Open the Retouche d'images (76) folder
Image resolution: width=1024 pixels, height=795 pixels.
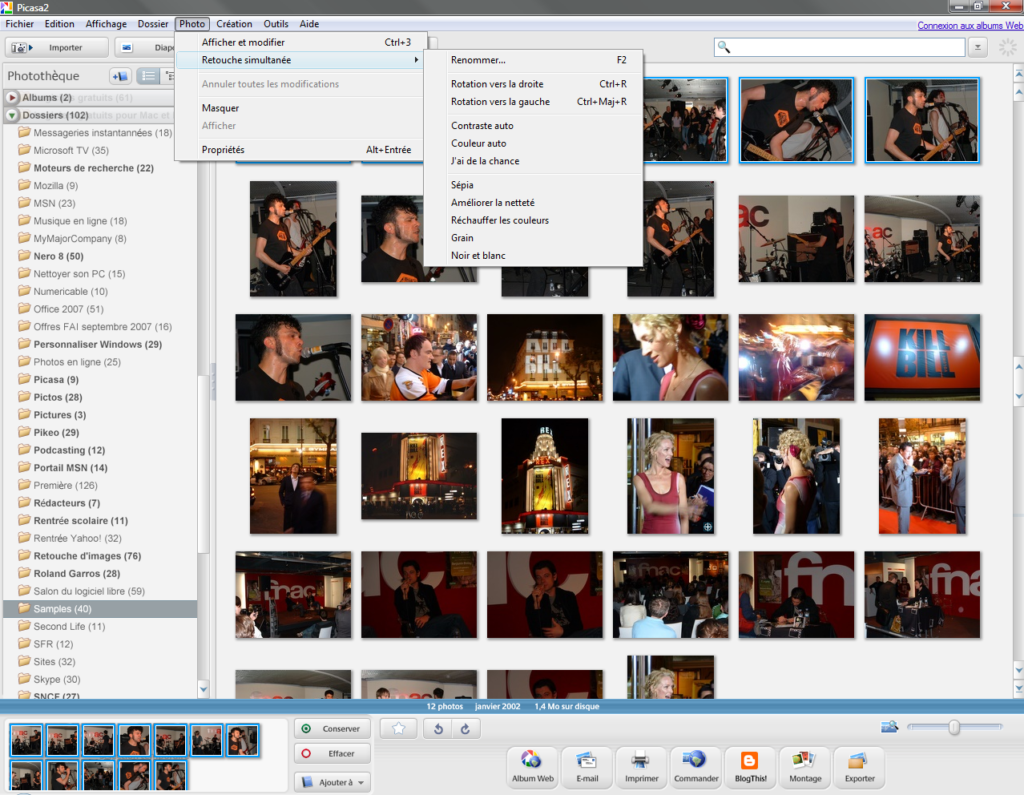click(x=87, y=555)
